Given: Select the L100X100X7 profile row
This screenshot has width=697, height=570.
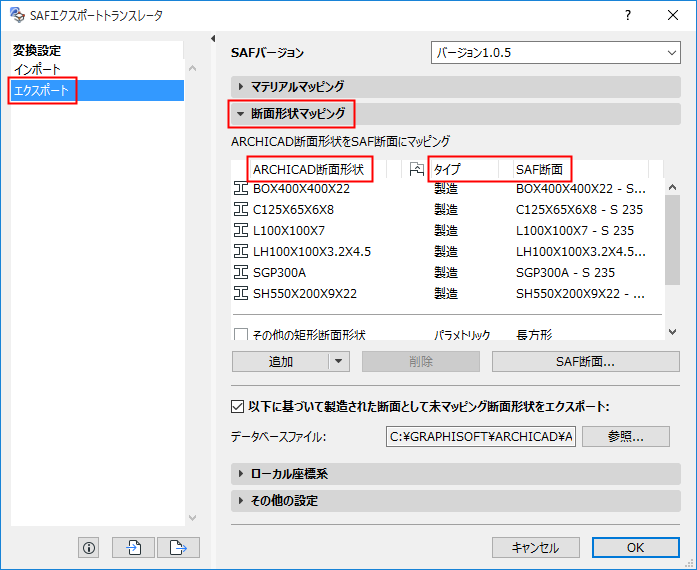Looking at the screenshot, I should tap(448, 230).
